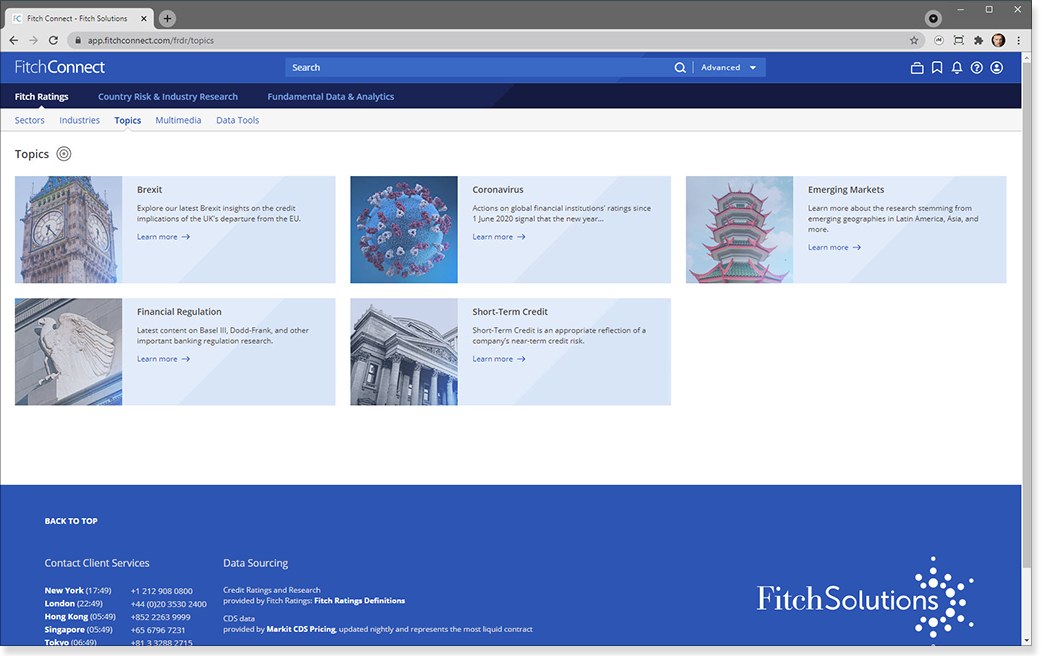Click the site padlock icon
The width and height of the screenshot is (1042, 656).
coord(78,41)
